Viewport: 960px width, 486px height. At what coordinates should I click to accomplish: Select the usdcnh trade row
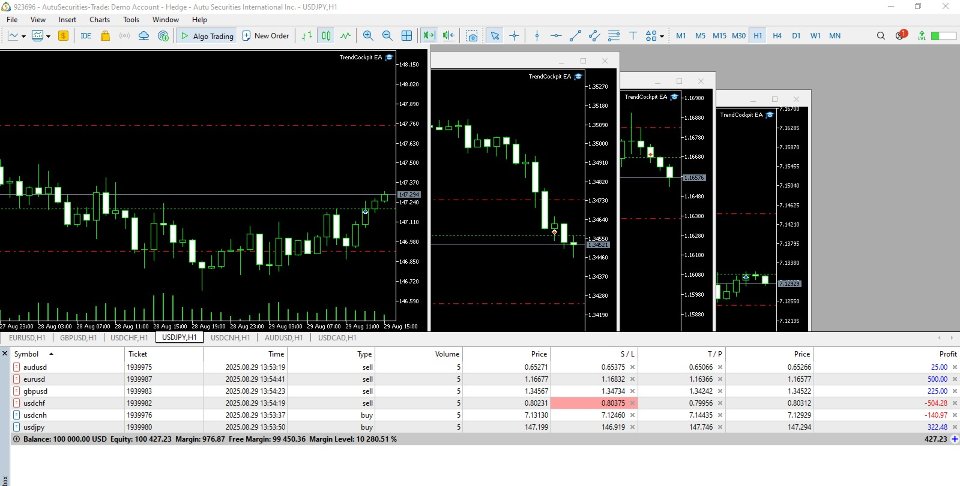point(484,415)
